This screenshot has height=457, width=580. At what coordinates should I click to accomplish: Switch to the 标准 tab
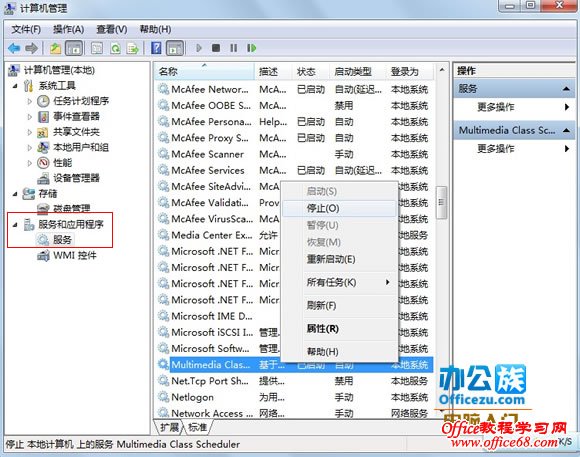click(x=197, y=427)
